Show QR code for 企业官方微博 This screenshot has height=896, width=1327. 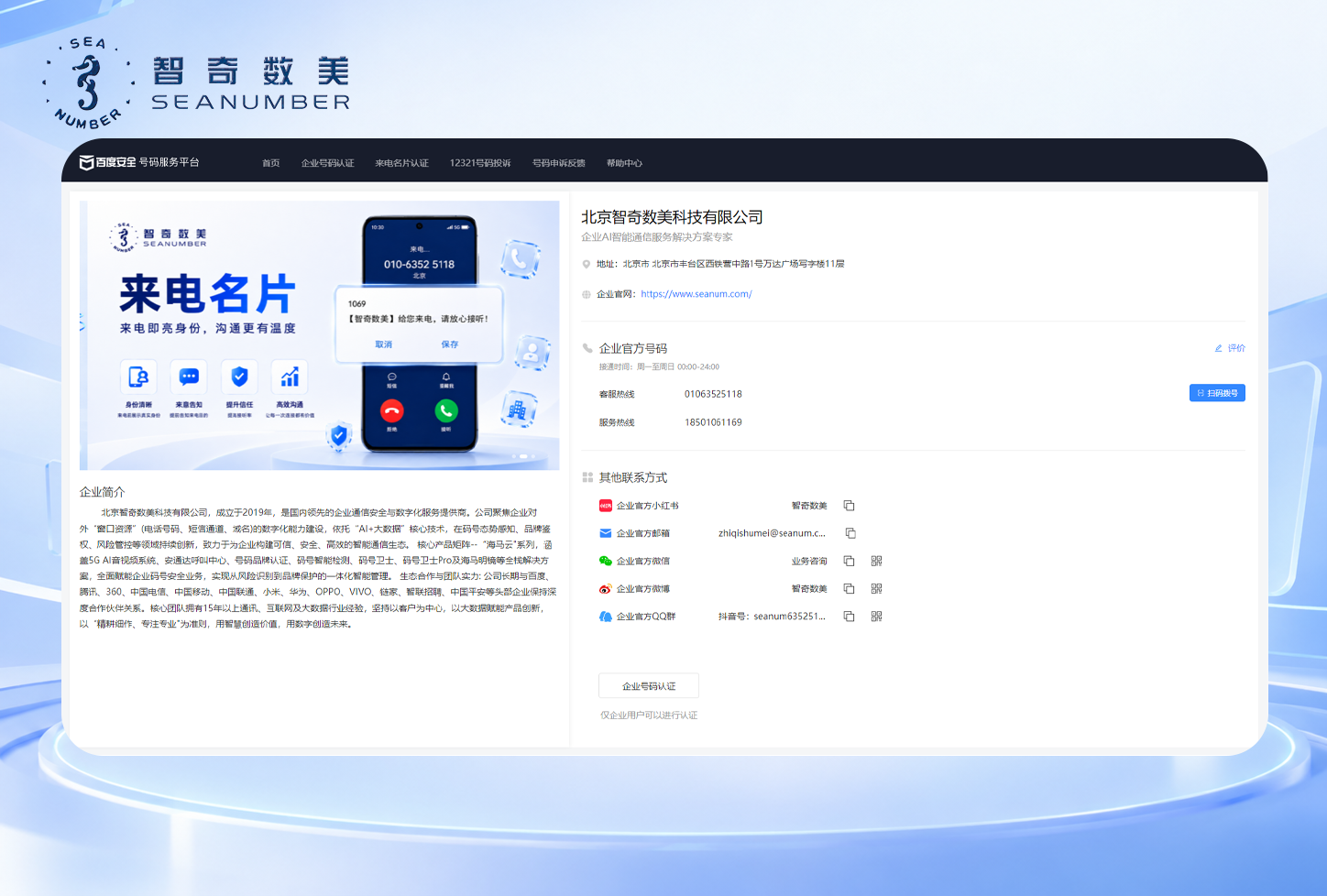[877, 589]
